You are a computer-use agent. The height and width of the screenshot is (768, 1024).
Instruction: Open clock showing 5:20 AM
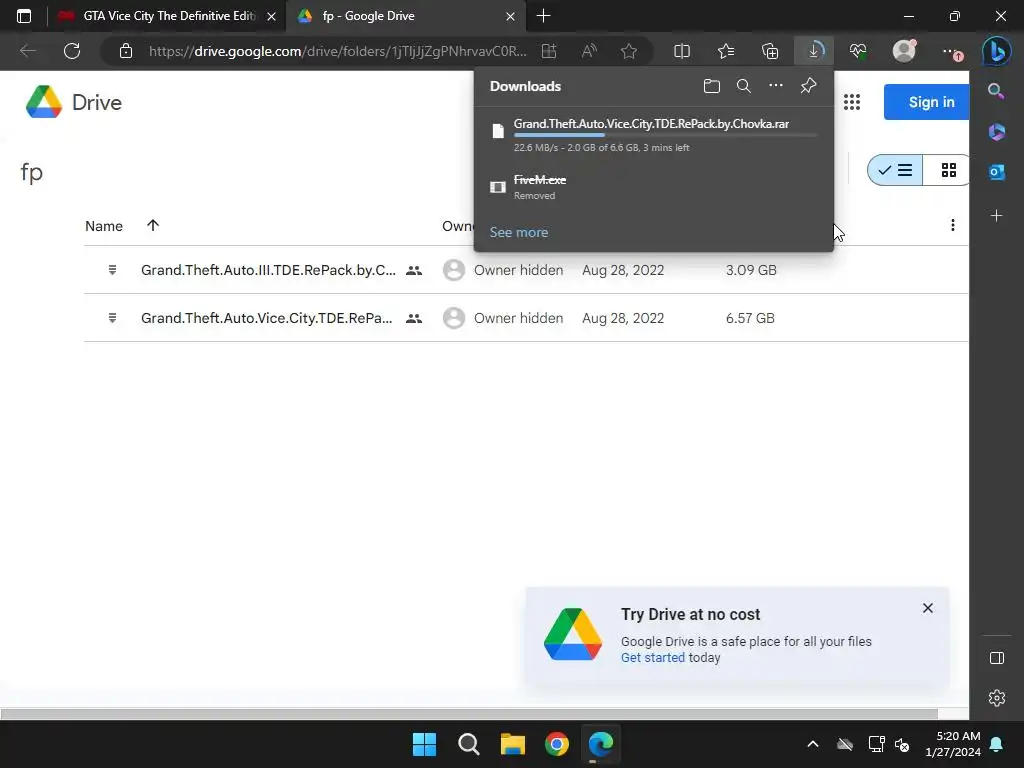point(953,744)
